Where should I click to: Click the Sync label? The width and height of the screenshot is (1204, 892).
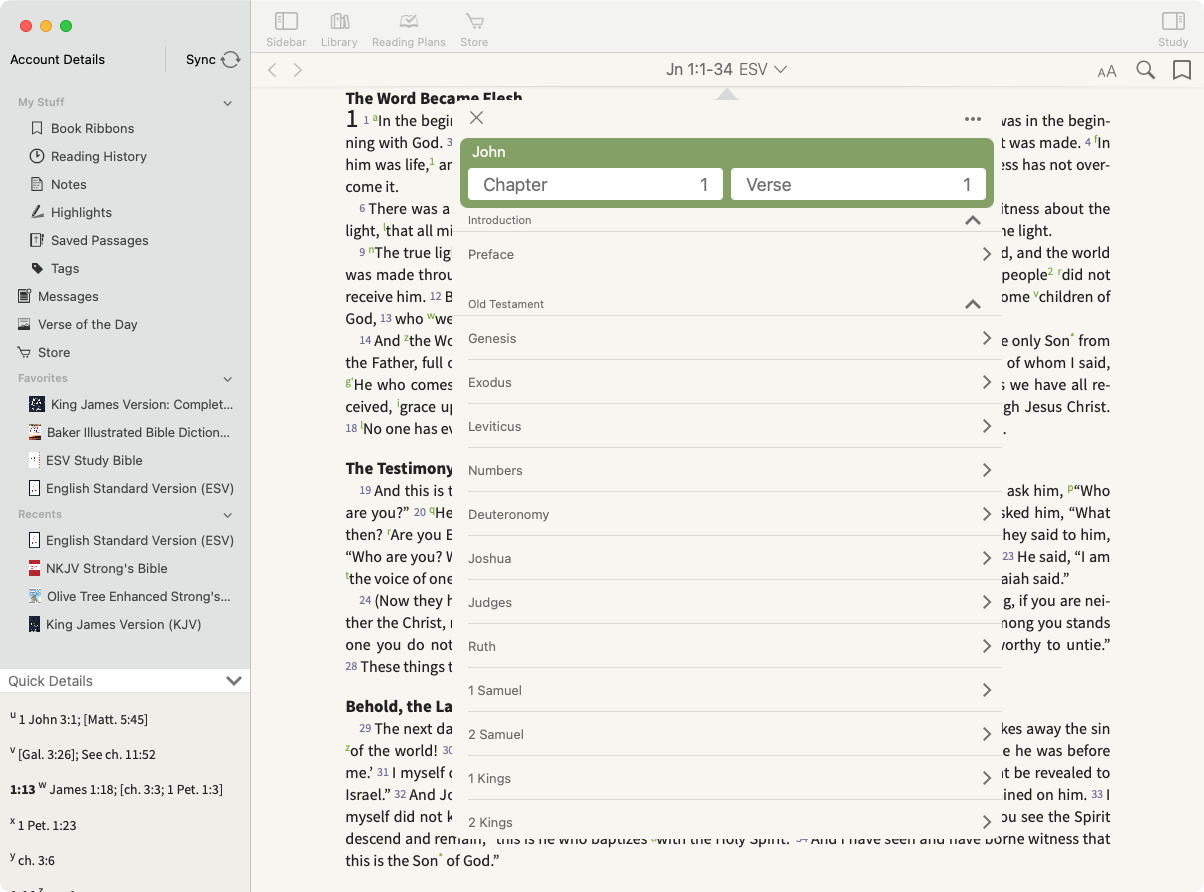(x=200, y=59)
